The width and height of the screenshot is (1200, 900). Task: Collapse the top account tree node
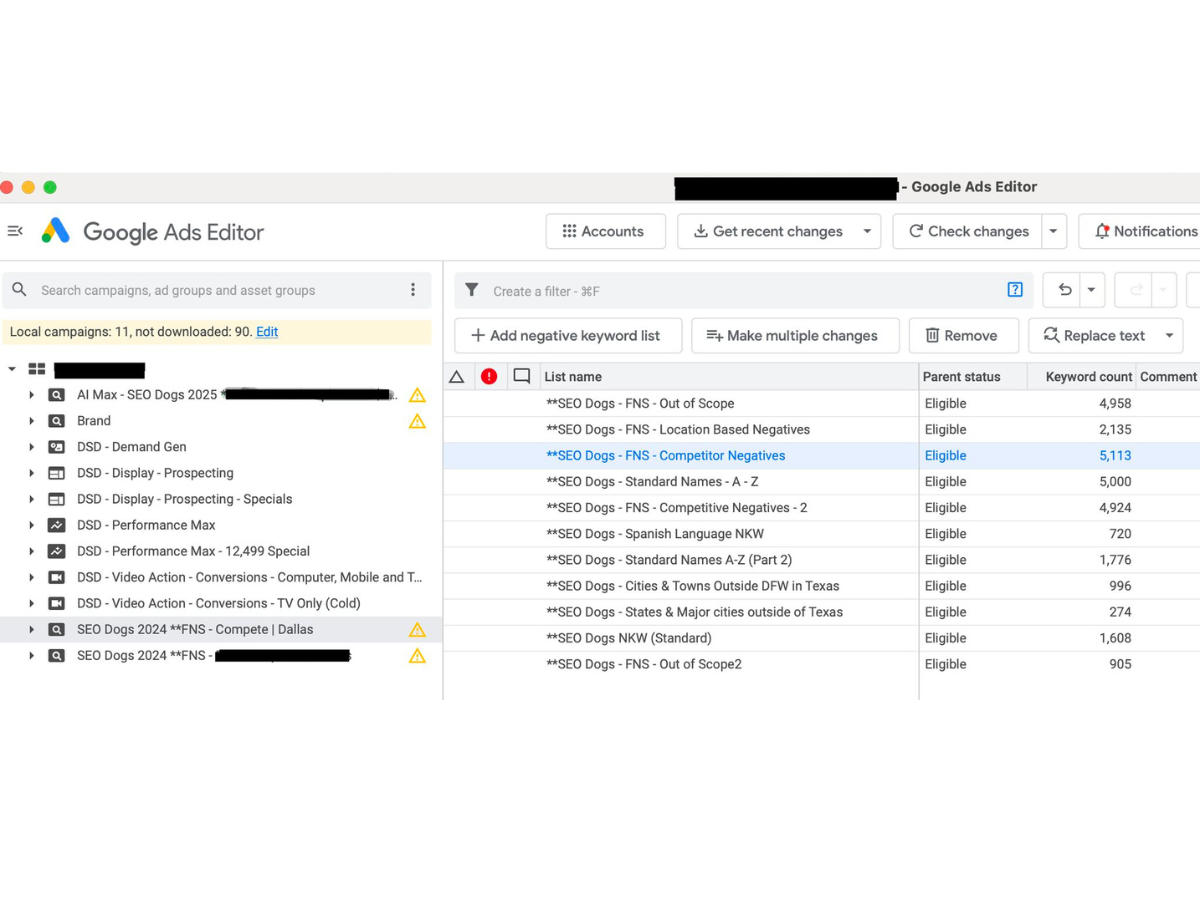(x=12, y=369)
